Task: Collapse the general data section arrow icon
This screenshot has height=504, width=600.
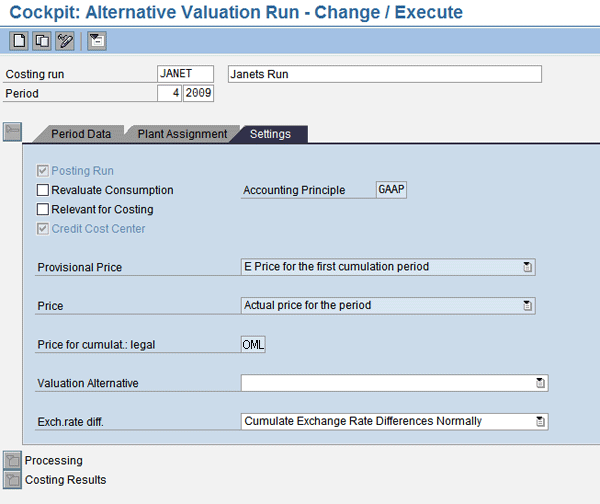Action: click(12, 132)
